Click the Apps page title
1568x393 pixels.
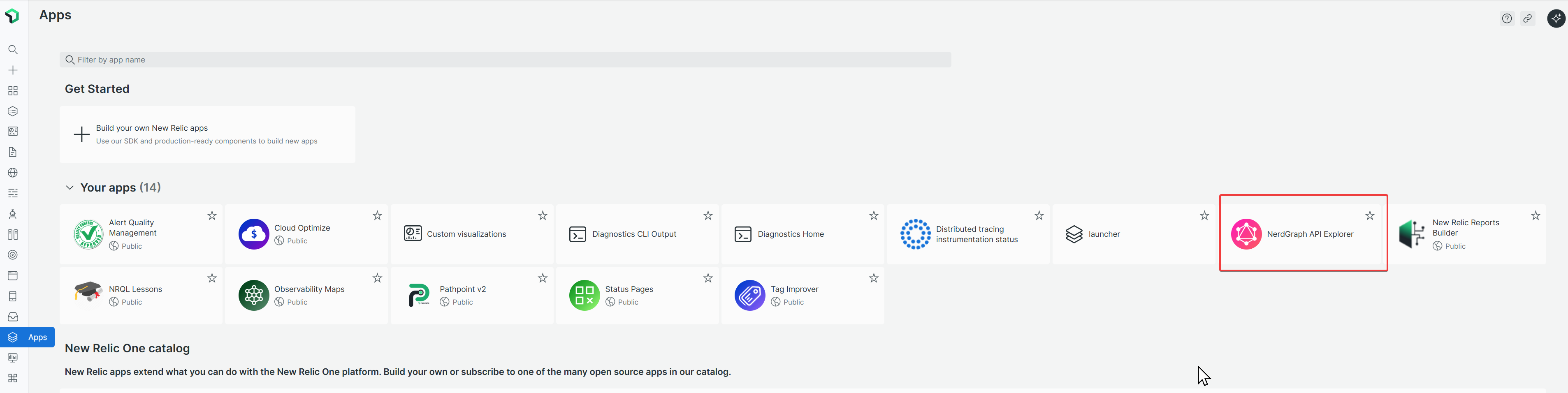[56, 15]
